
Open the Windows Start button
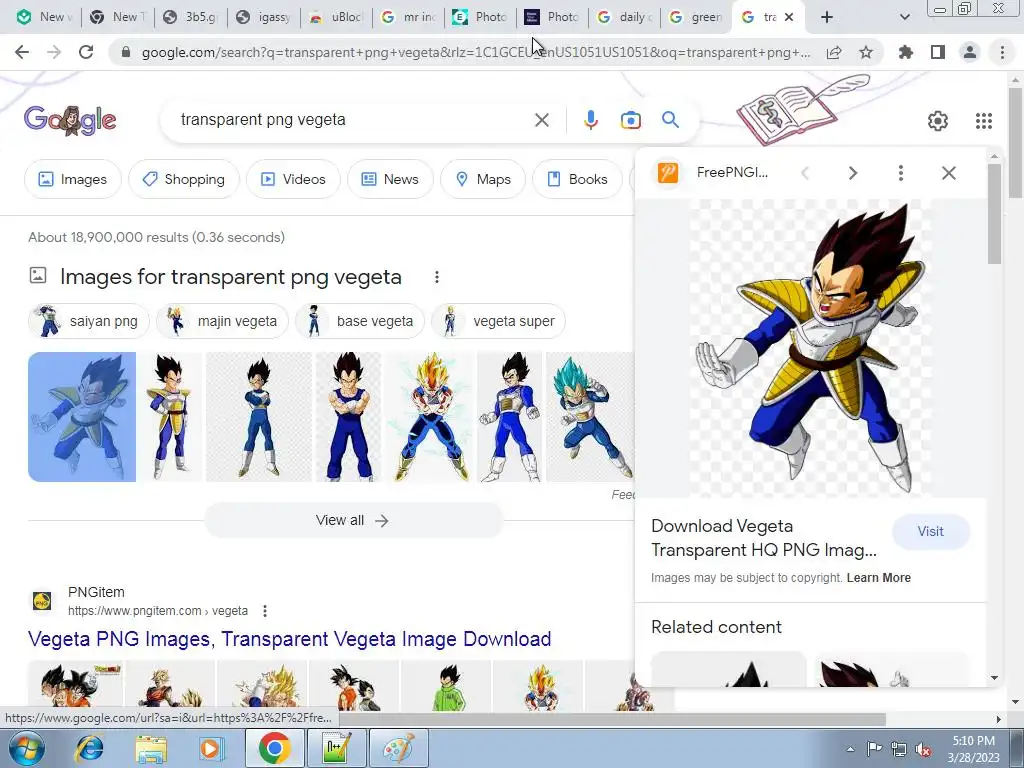(x=26, y=748)
